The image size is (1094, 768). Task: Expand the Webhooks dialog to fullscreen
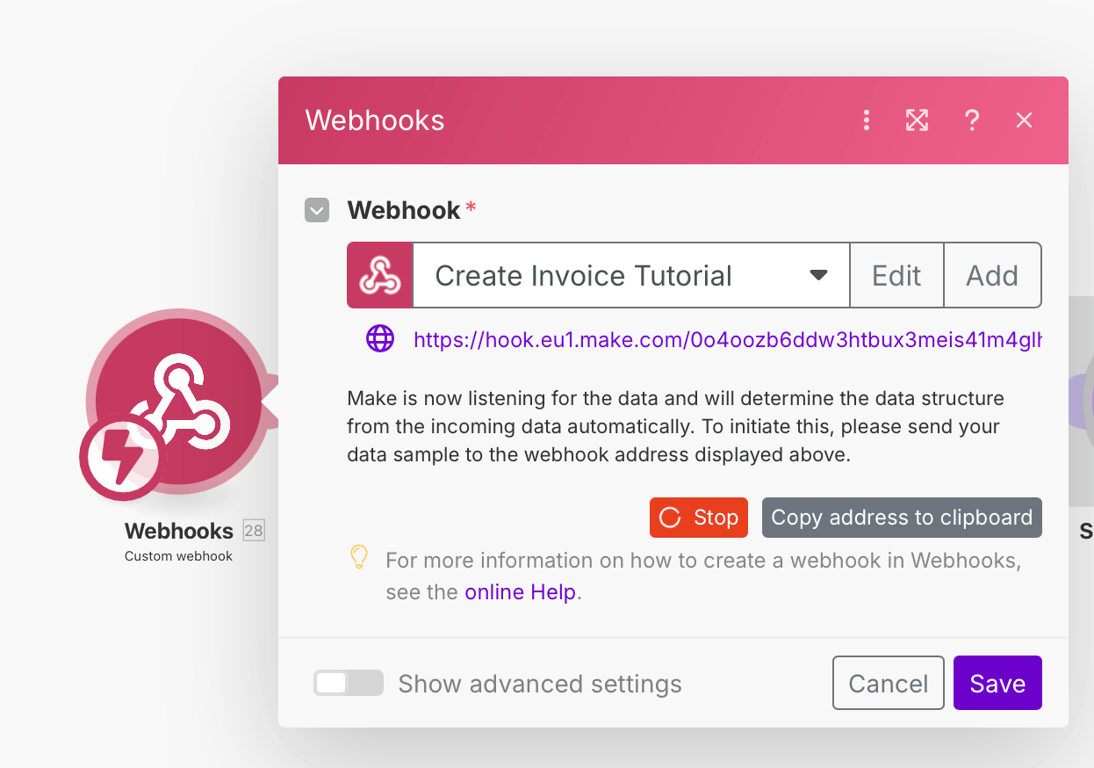point(917,120)
